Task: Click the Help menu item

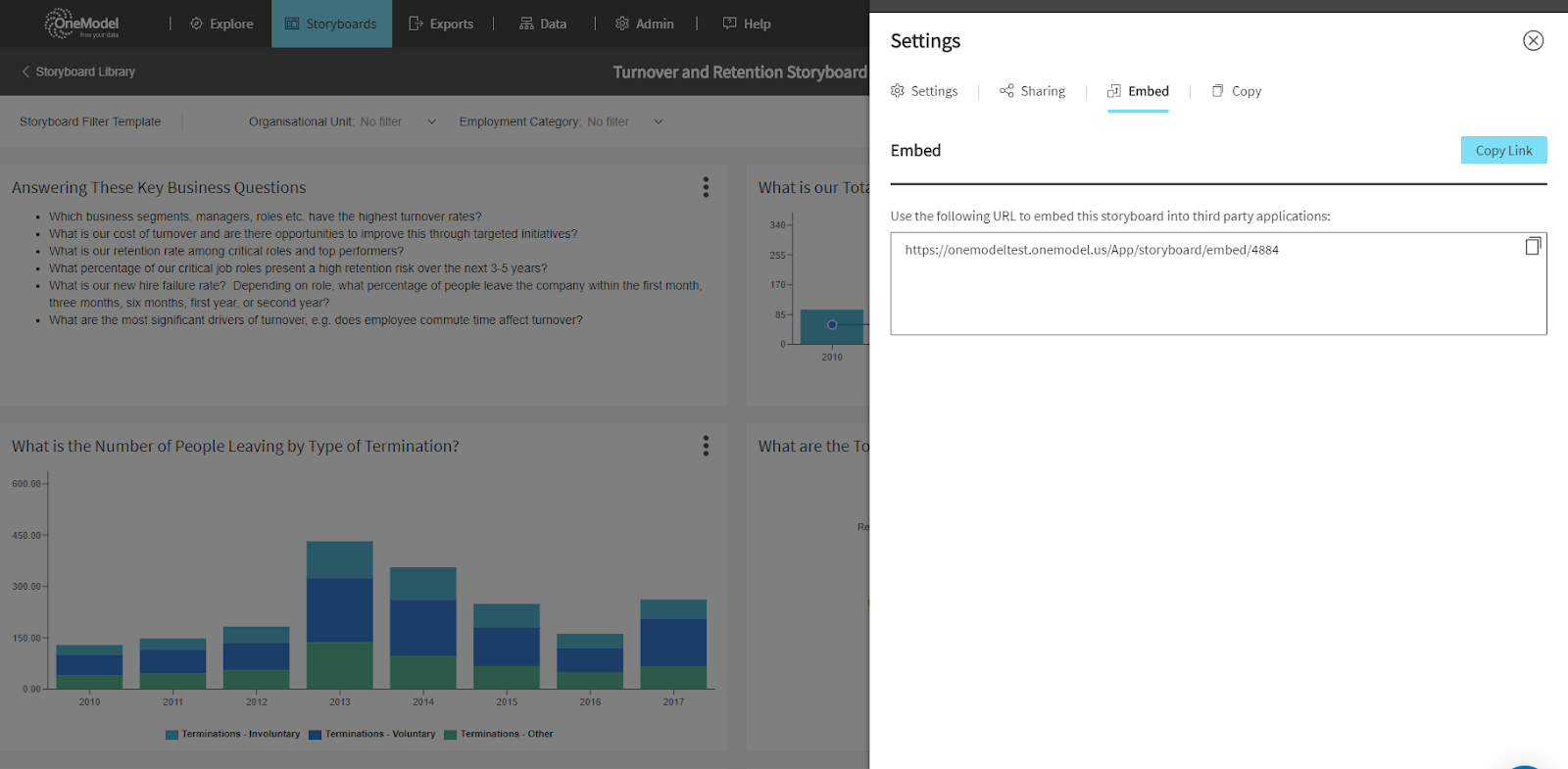Action: (x=747, y=24)
